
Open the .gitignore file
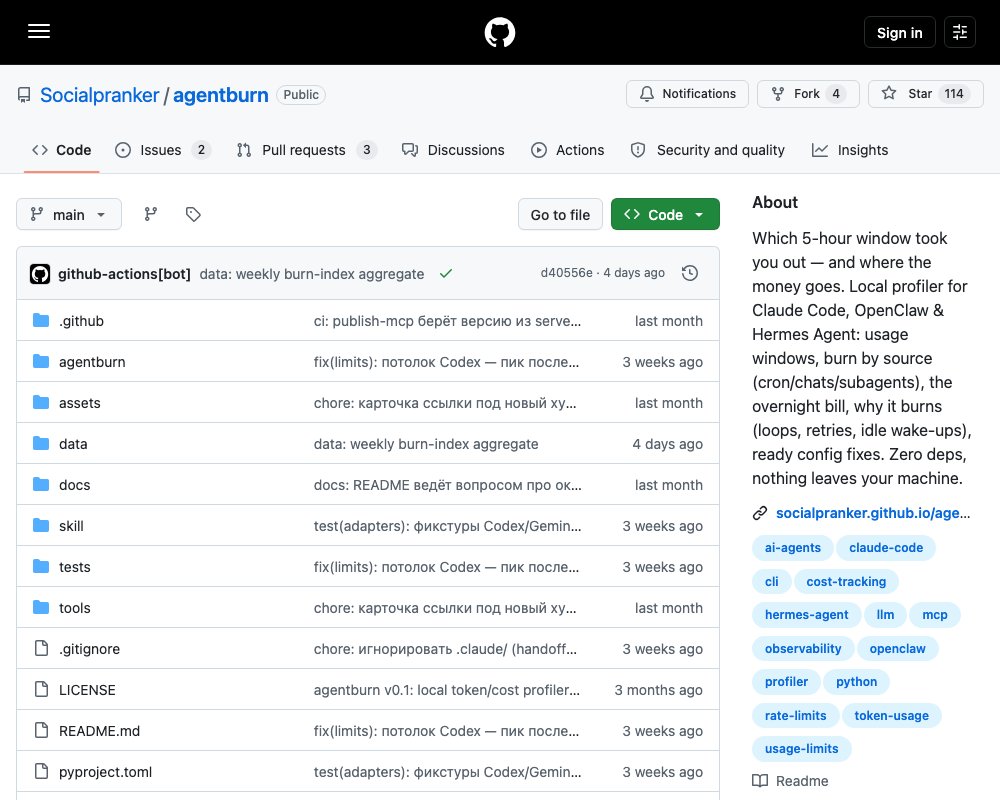pos(89,649)
